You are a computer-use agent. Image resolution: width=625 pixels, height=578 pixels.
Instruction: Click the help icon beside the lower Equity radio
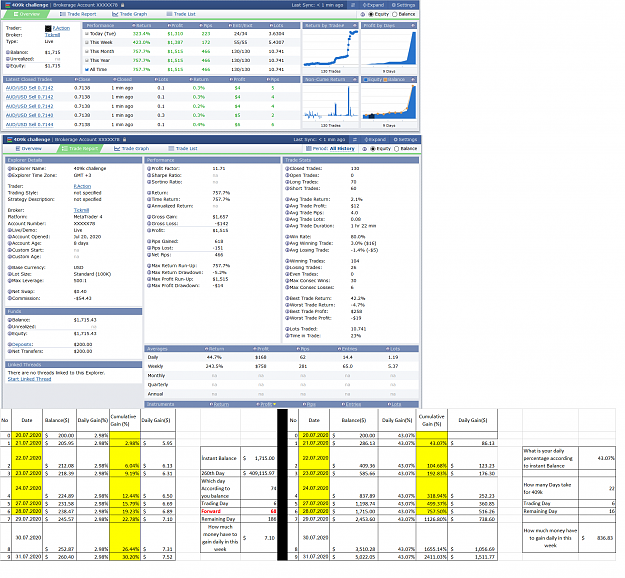pyautogui.click(x=364, y=149)
